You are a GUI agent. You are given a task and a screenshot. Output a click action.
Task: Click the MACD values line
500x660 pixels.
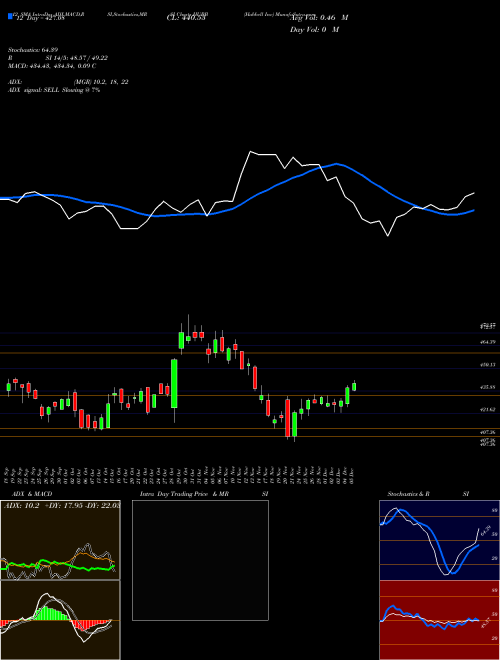coord(52,66)
